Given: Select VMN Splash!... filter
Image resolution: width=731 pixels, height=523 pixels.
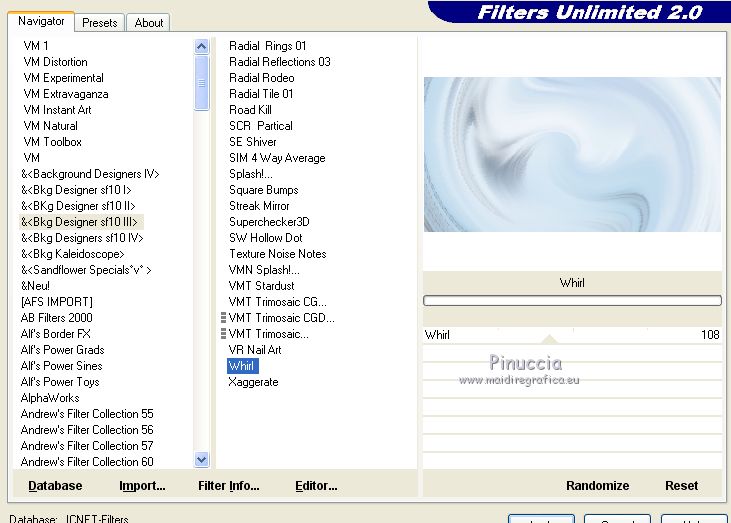Looking at the screenshot, I should click(264, 270).
